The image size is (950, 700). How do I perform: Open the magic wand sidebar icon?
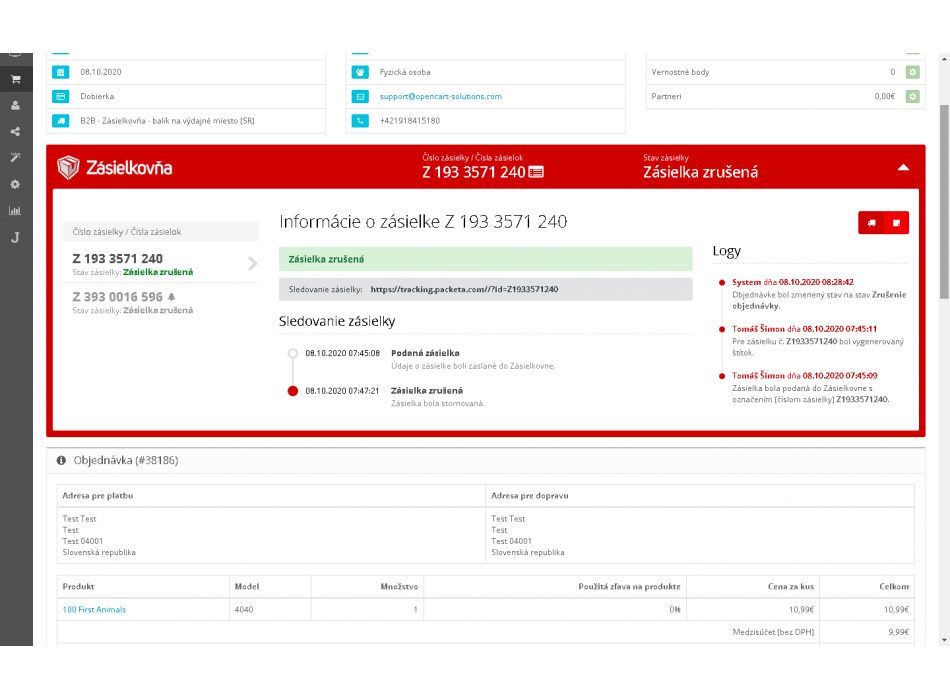16,158
